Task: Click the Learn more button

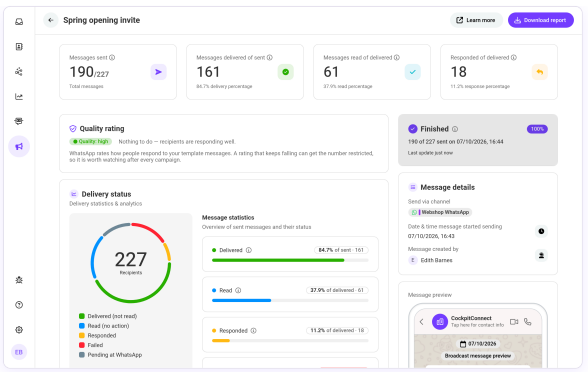Action: [476, 20]
